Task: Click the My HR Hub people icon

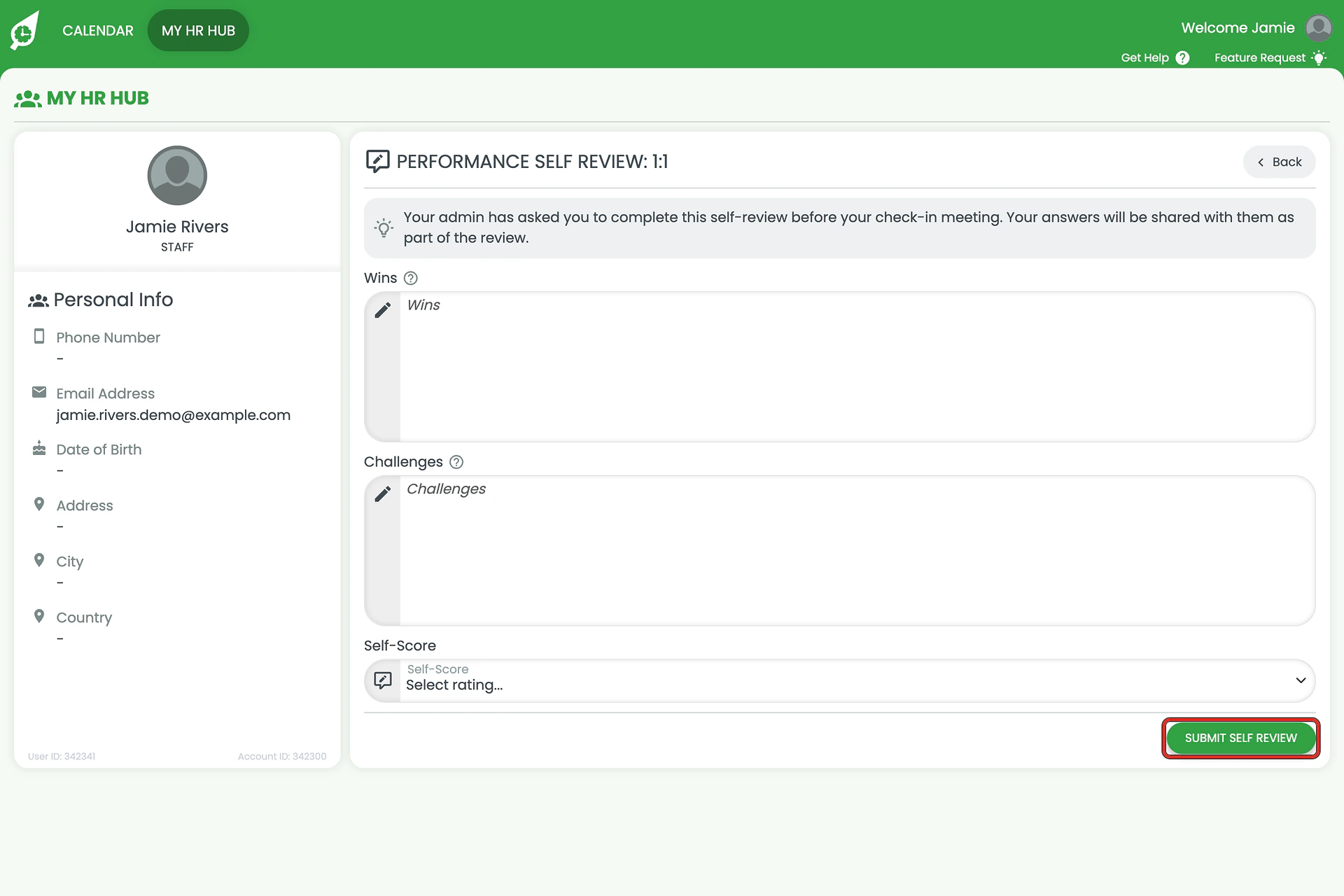Action: [x=28, y=99]
